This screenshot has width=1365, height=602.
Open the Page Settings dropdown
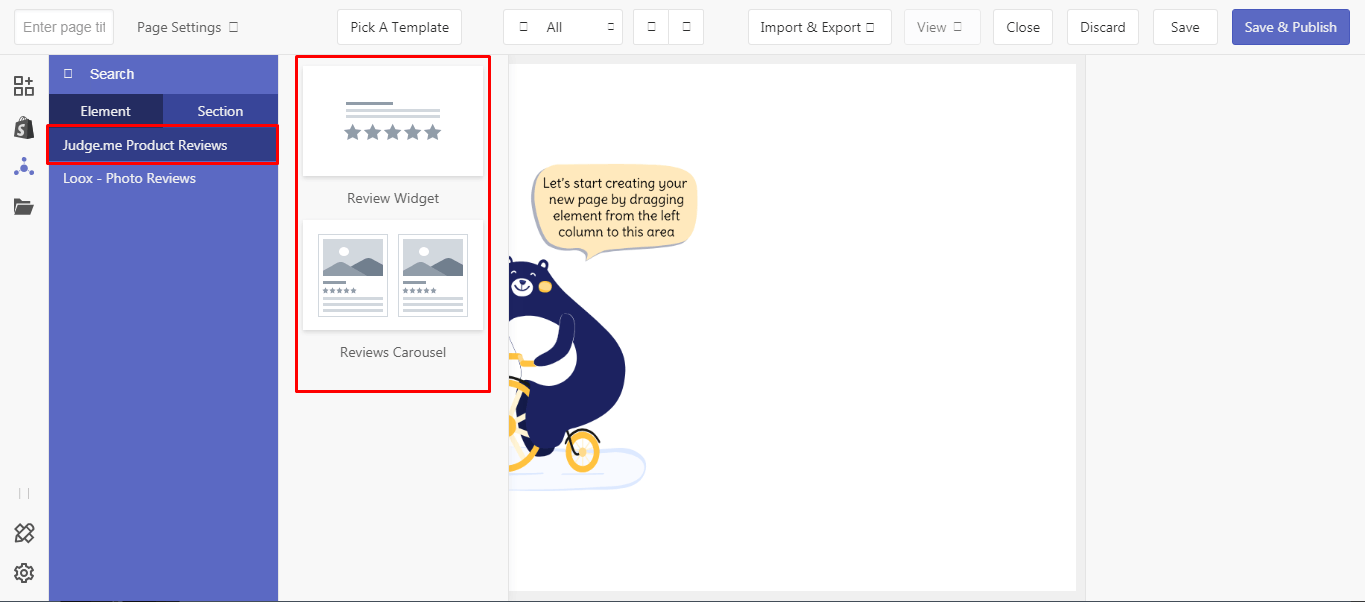click(x=188, y=27)
